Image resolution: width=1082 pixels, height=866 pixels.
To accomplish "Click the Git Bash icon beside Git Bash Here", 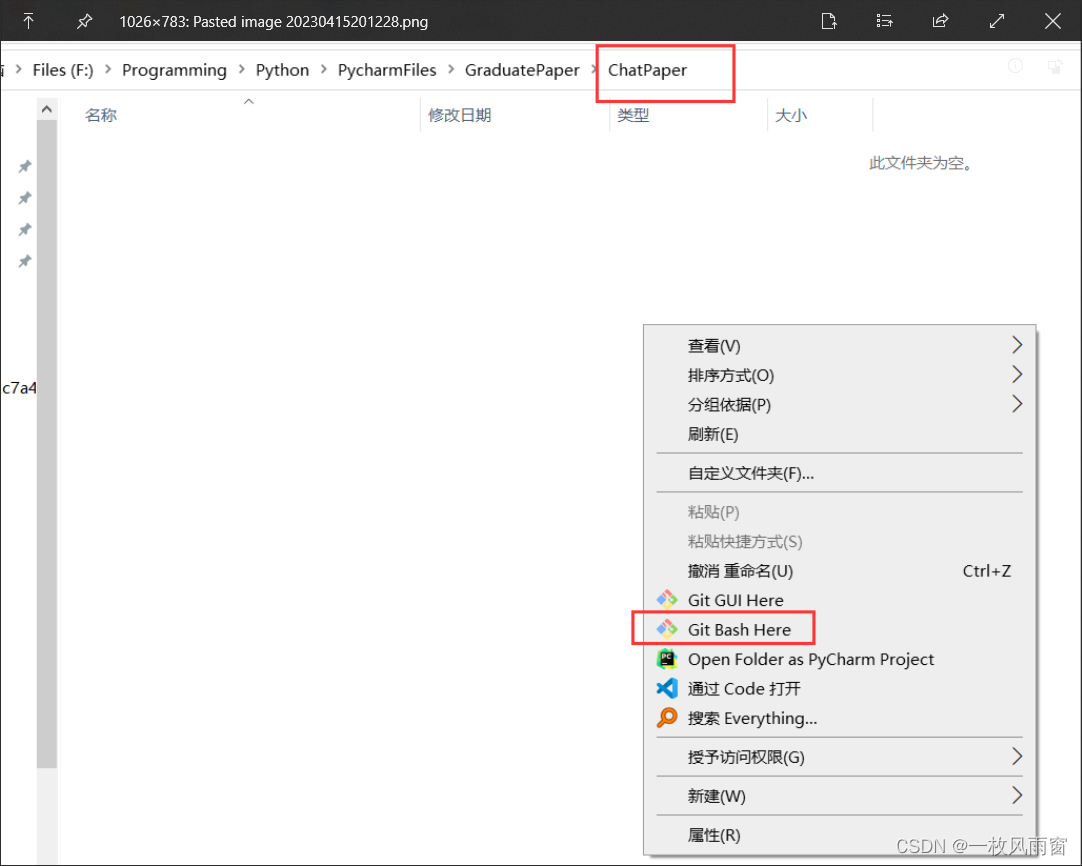I will click(x=666, y=628).
